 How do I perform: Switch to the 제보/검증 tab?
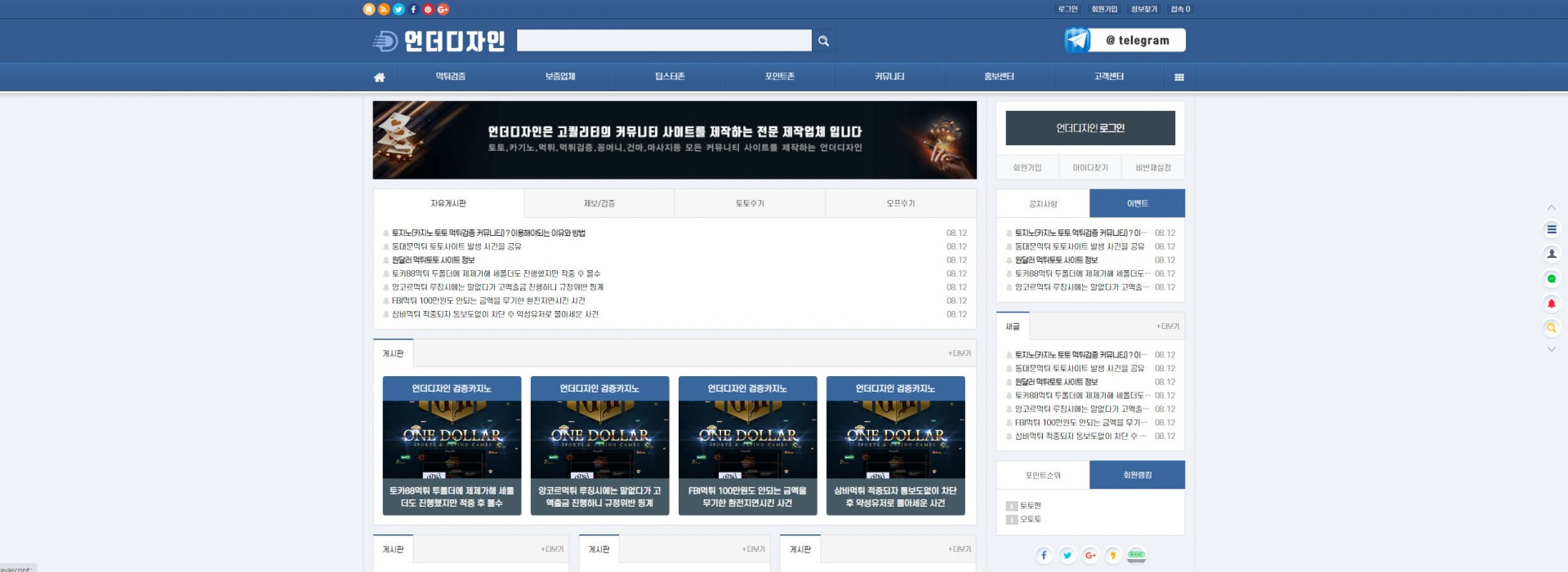coord(599,203)
